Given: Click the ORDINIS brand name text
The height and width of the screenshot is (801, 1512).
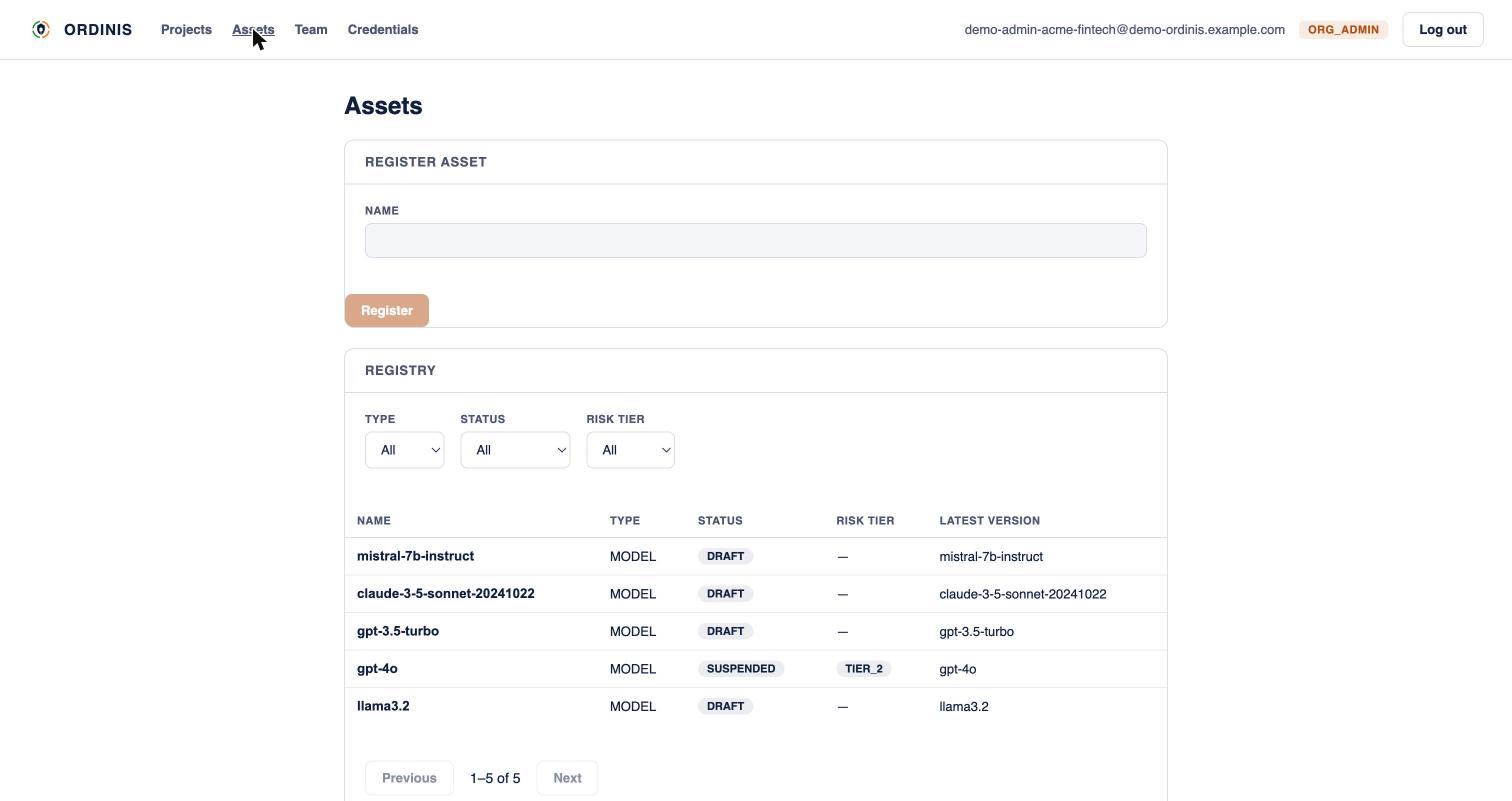Looking at the screenshot, I should (98, 30).
